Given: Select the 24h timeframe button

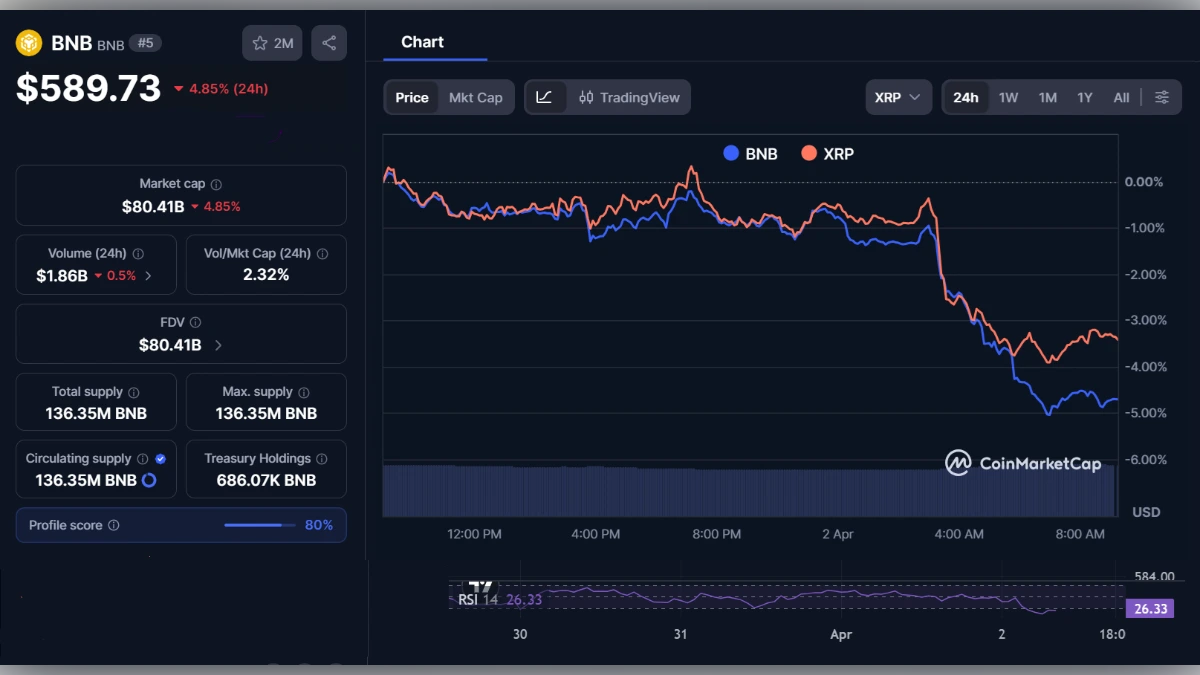Looking at the screenshot, I should click(x=964, y=97).
